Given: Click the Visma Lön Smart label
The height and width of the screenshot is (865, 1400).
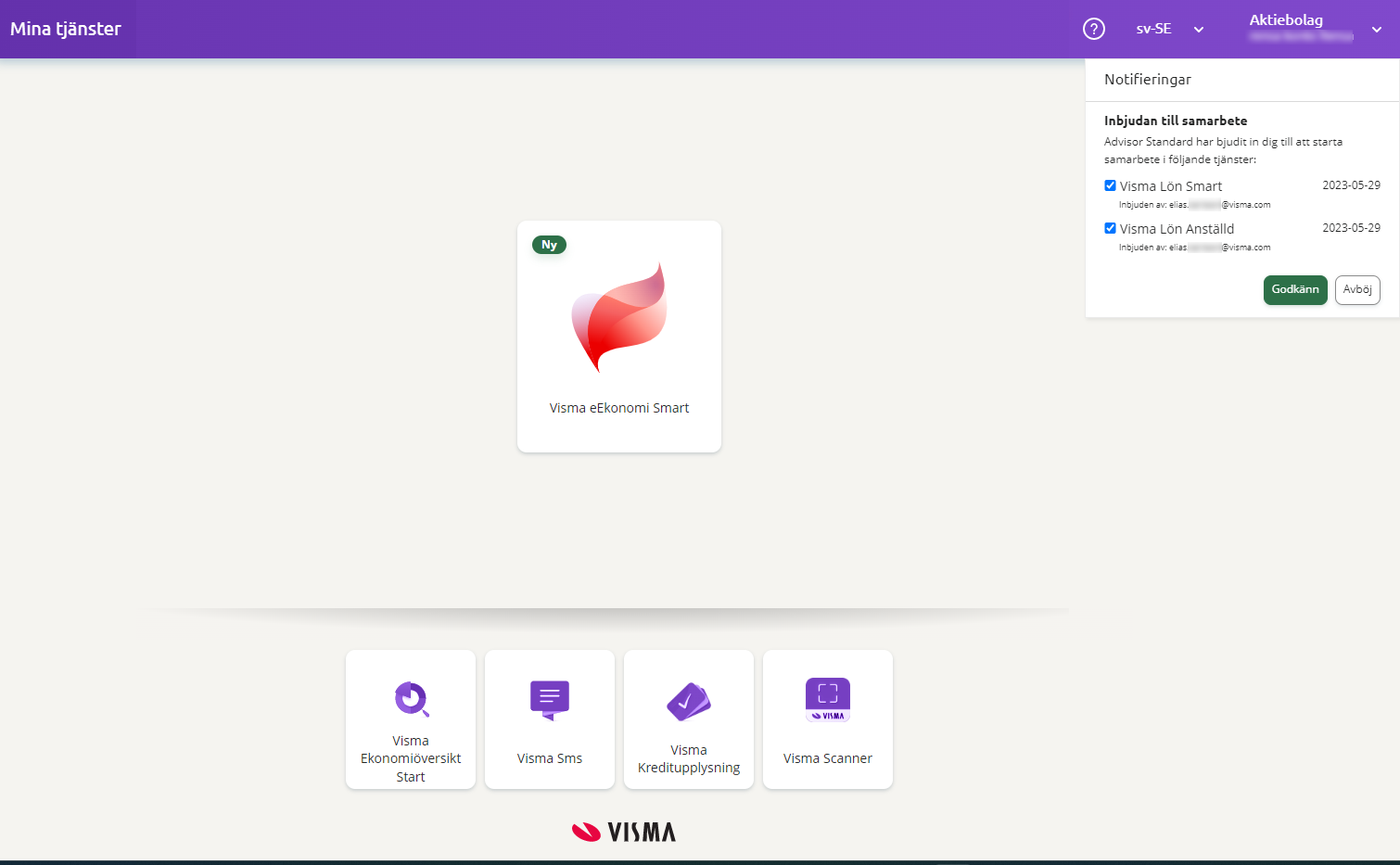Looking at the screenshot, I should [x=1171, y=186].
